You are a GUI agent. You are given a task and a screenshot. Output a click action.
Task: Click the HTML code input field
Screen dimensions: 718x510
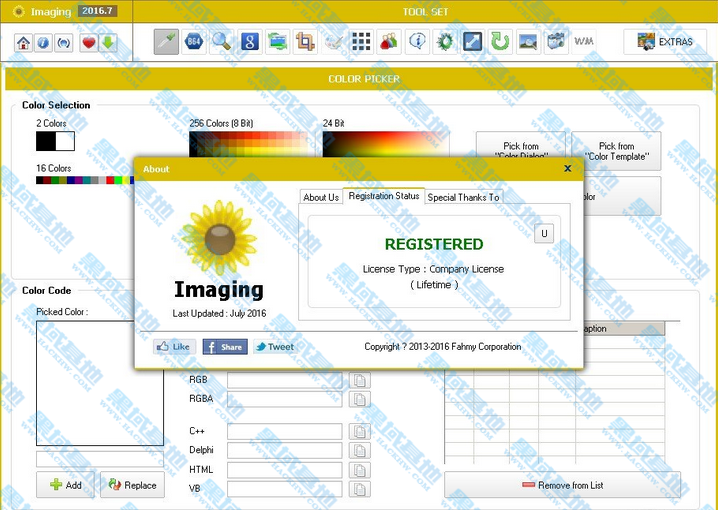[285, 470]
